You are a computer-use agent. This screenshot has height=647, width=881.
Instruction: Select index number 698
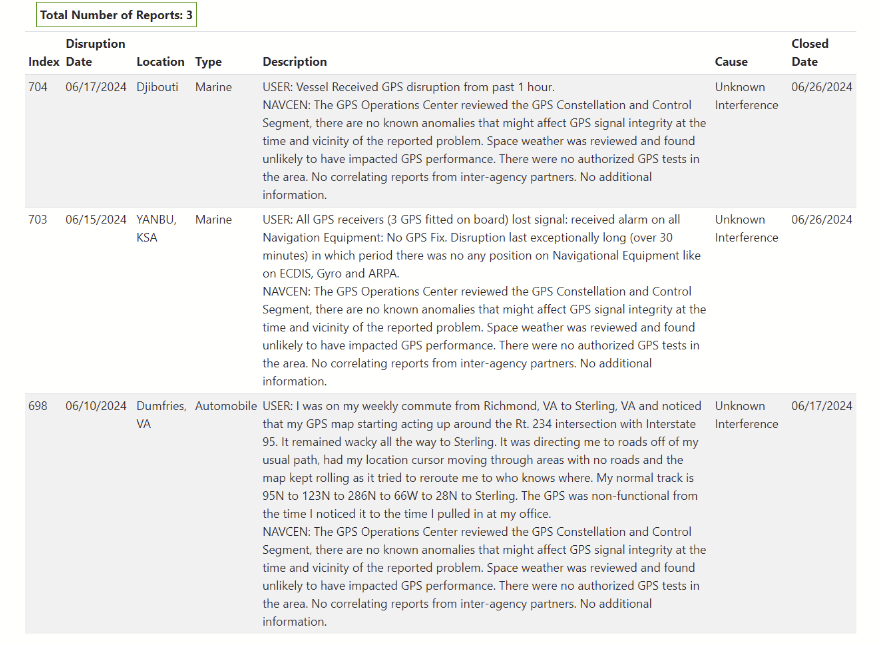tap(38, 406)
